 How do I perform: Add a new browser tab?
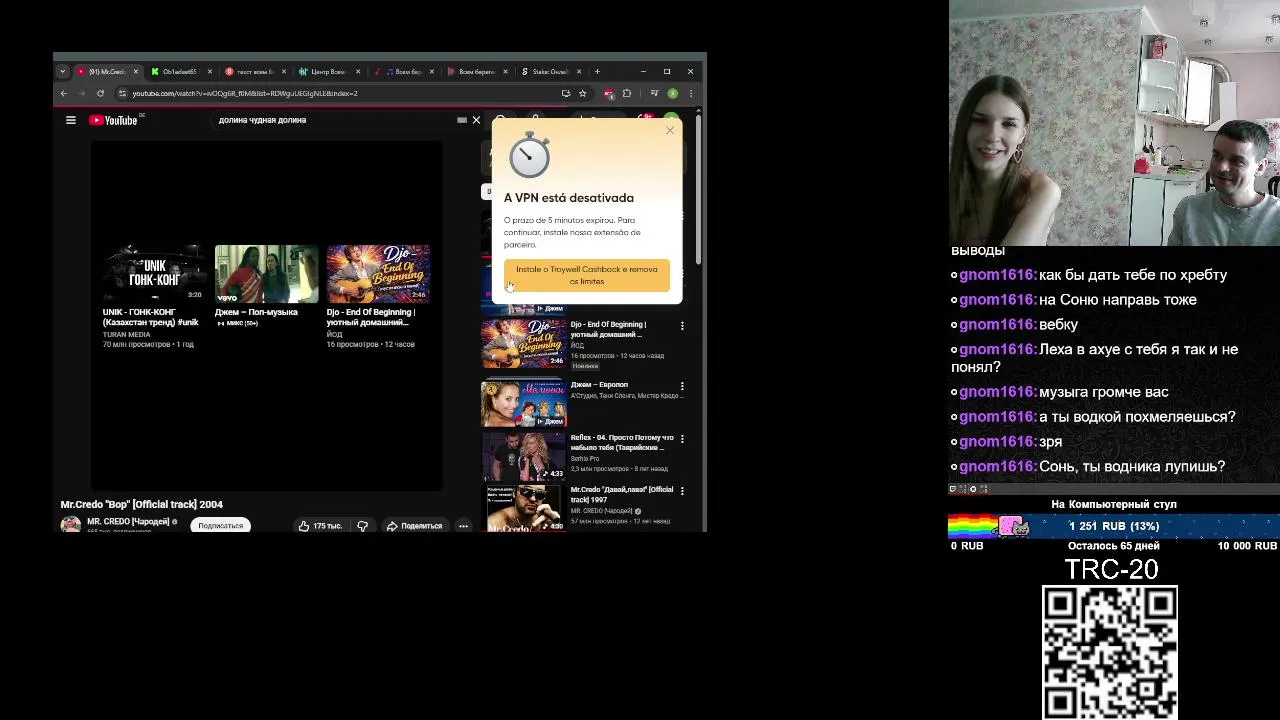(x=597, y=71)
